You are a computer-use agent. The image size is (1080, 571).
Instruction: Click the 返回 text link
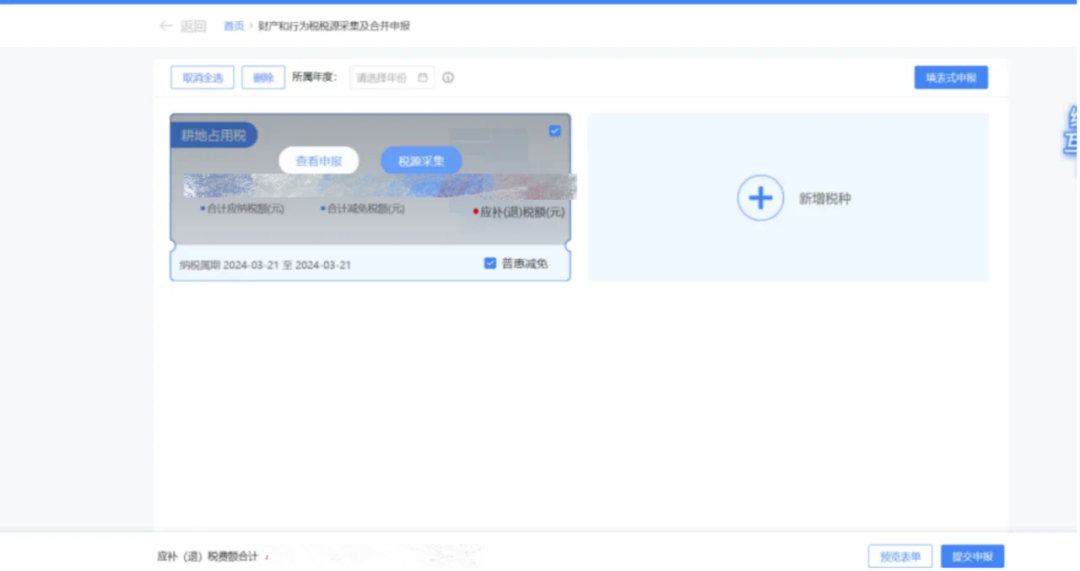[x=193, y=26]
